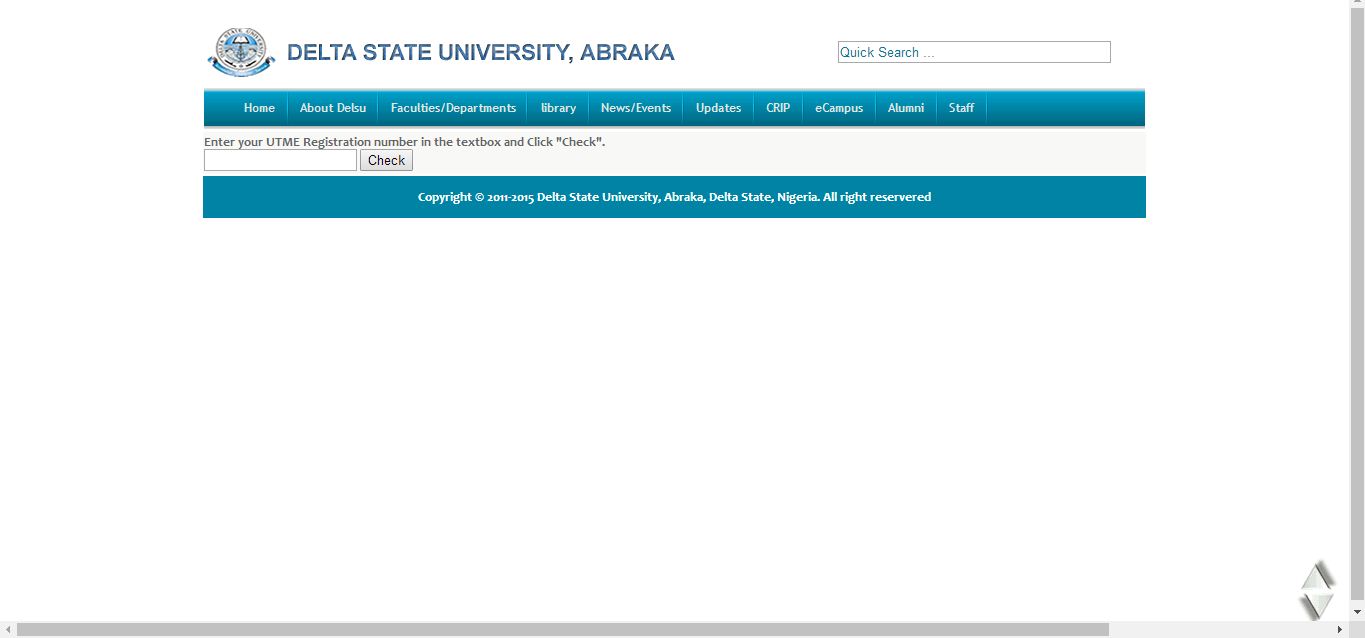1365x638 pixels.
Task: Open the CRIP navigation link
Action: 778,108
